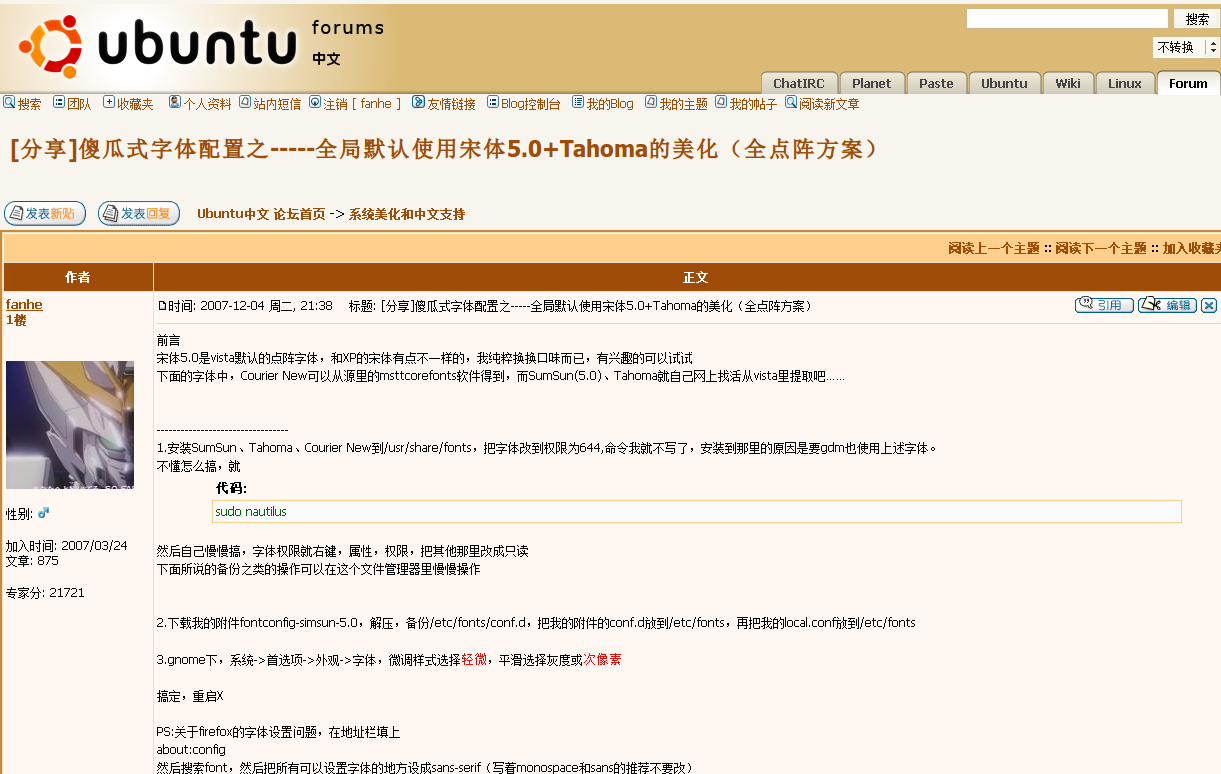1221x774 pixels.
Task: Switch to the Linux tab
Action: point(1125,83)
